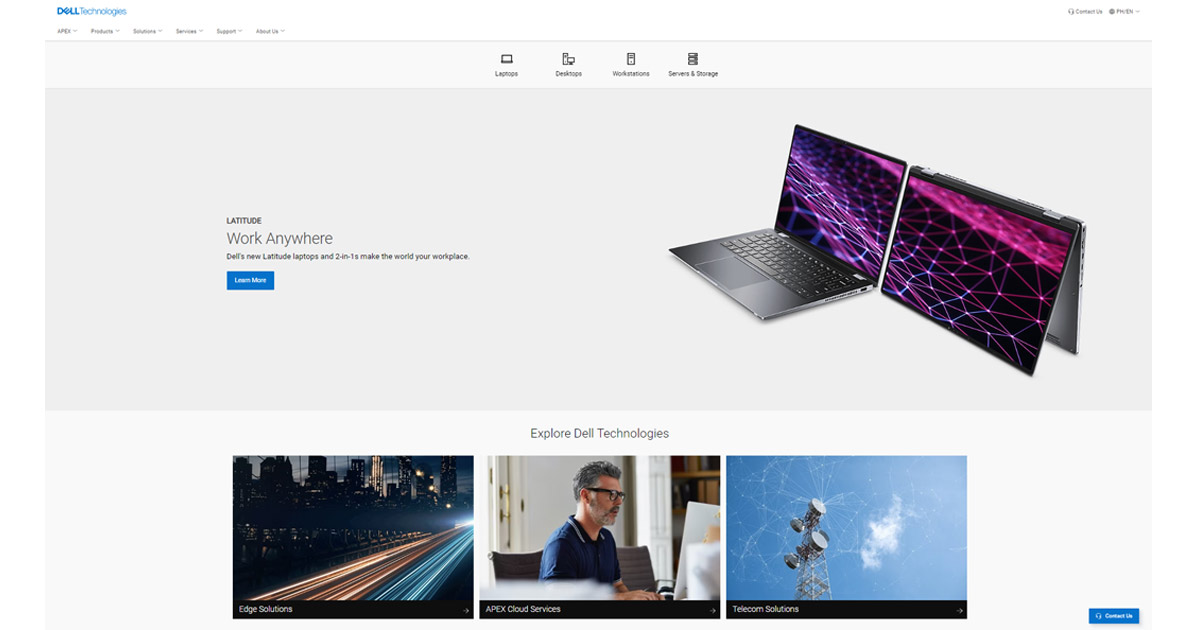Open the Telecom Solutions label link

click(x=766, y=609)
